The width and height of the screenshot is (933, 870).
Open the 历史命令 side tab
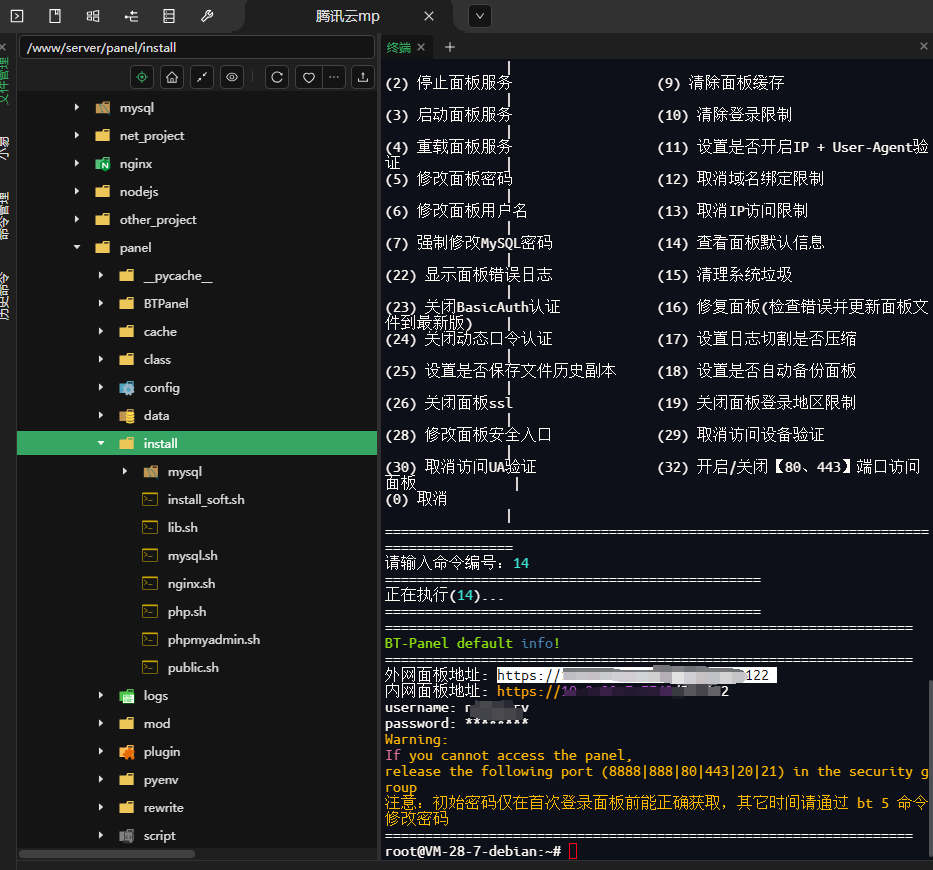point(5,296)
